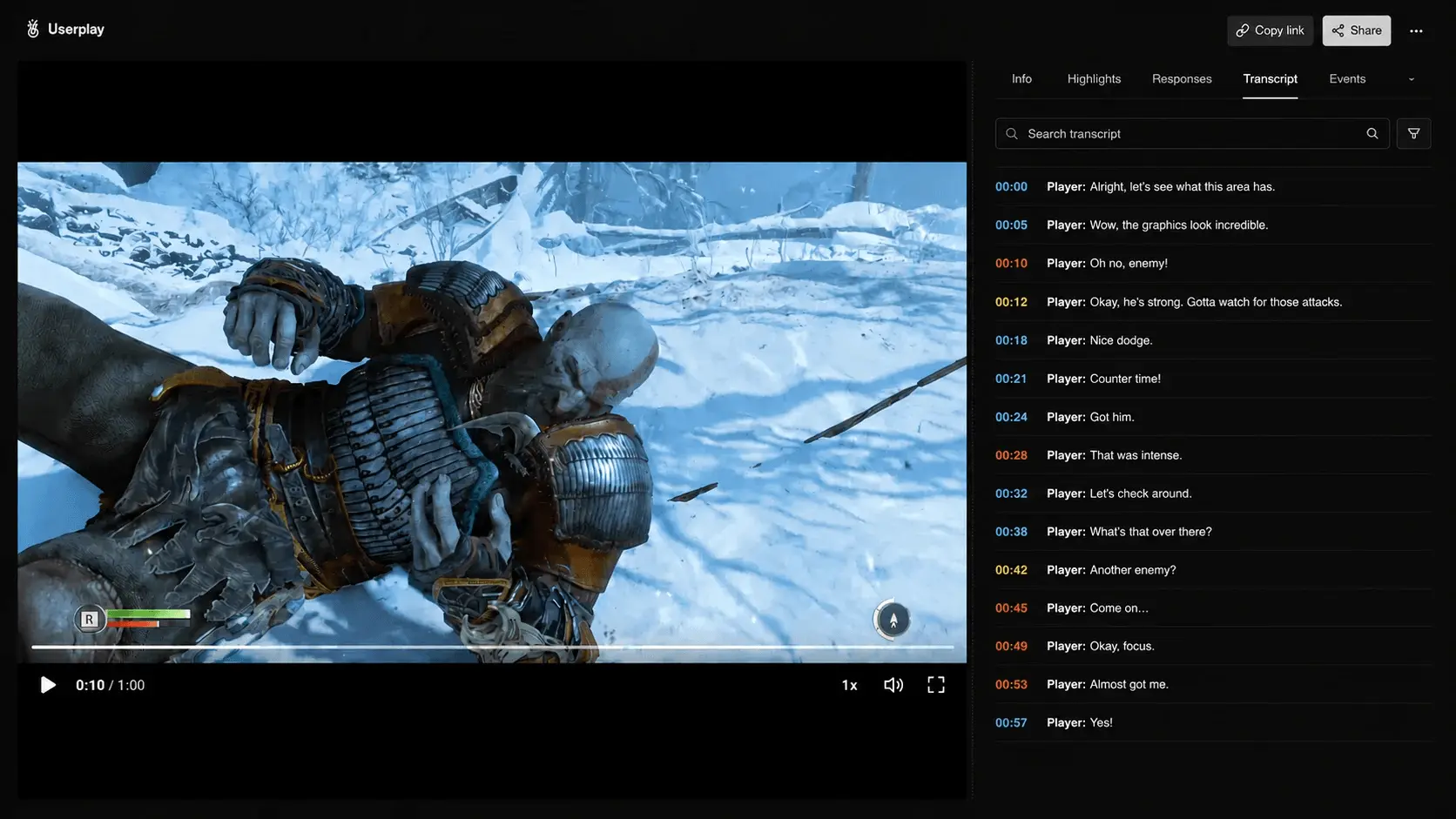Viewport: 1456px width, 819px height.
Task: Jump to timestamp 00:18
Action: pyautogui.click(x=1011, y=340)
